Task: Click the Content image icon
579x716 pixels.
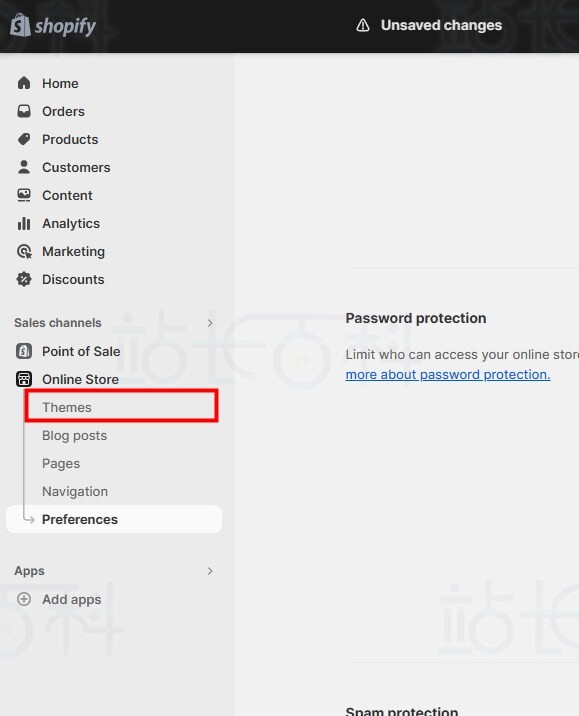Action: pyautogui.click(x=24, y=195)
